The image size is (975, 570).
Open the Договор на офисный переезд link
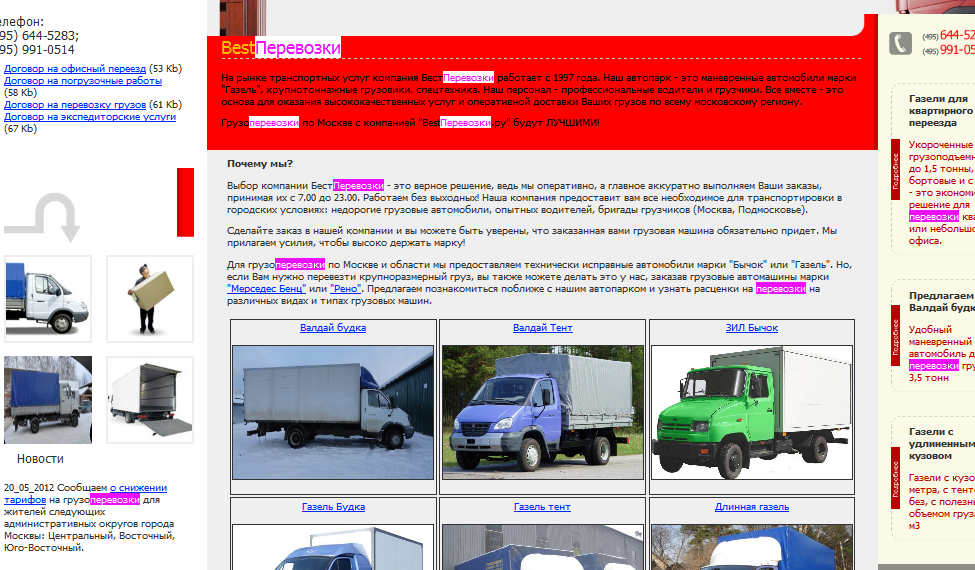[x=75, y=68]
